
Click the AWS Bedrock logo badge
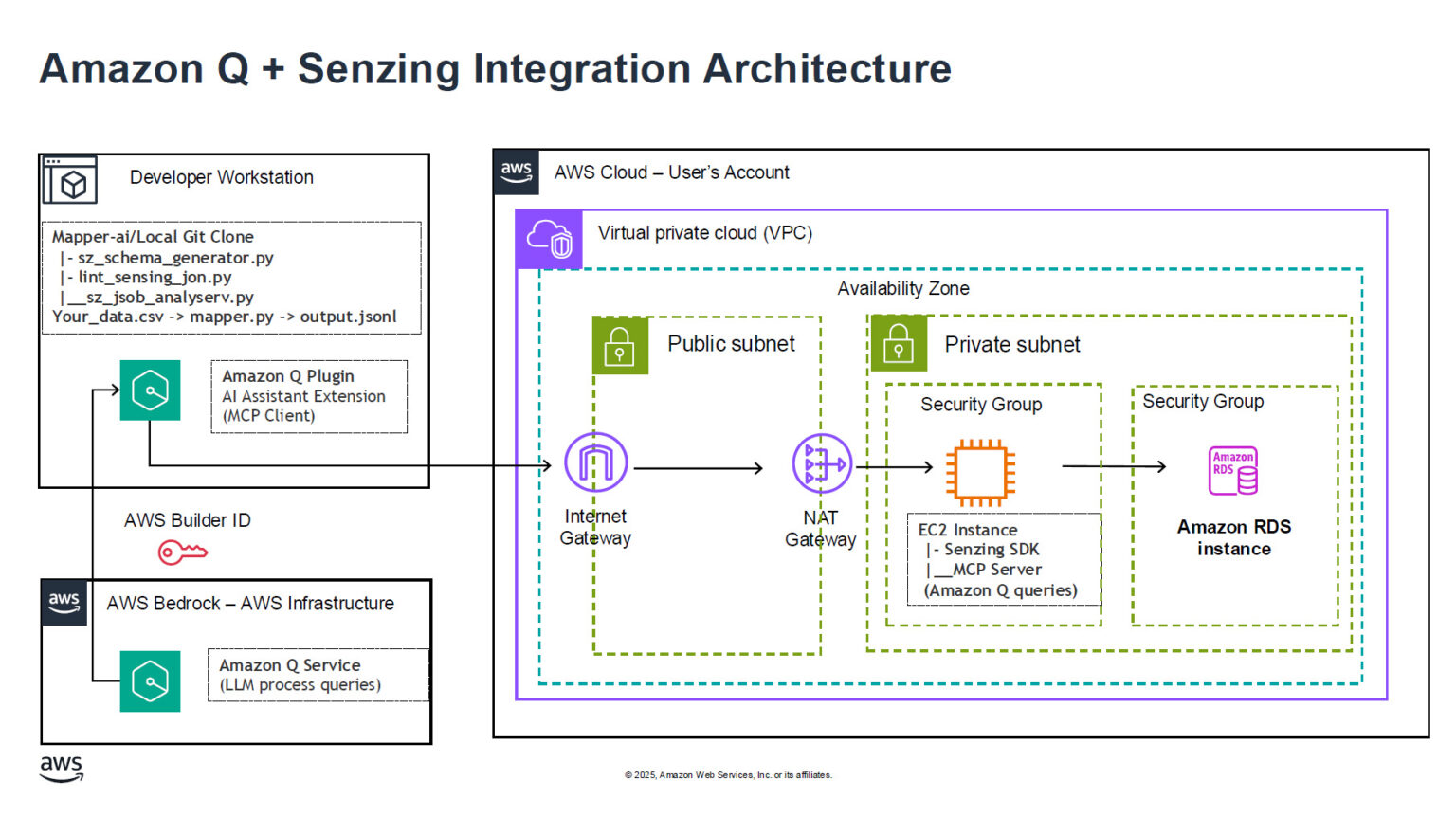point(63,601)
